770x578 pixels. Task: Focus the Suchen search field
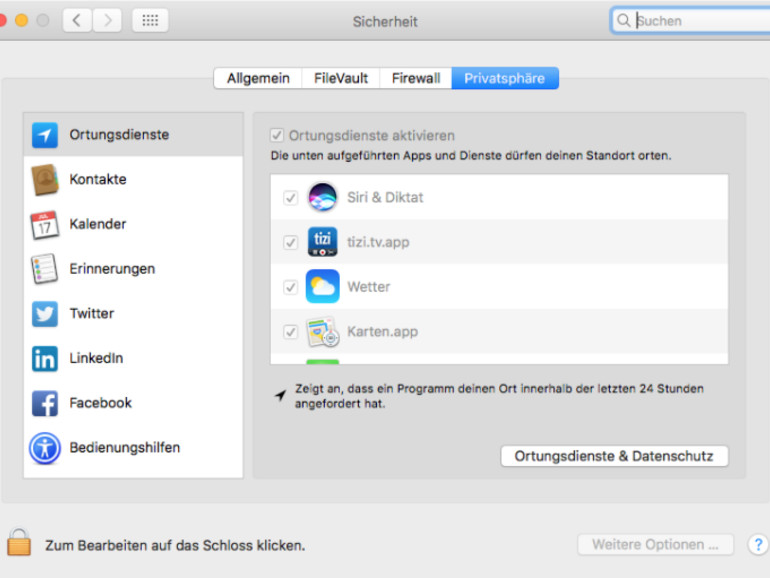tap(690, 21)
